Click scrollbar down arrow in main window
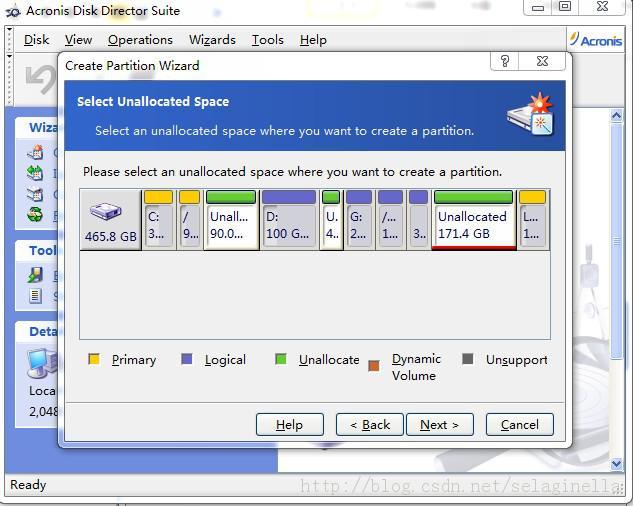This screenshot has width=633, height=506. coord(616,464)
